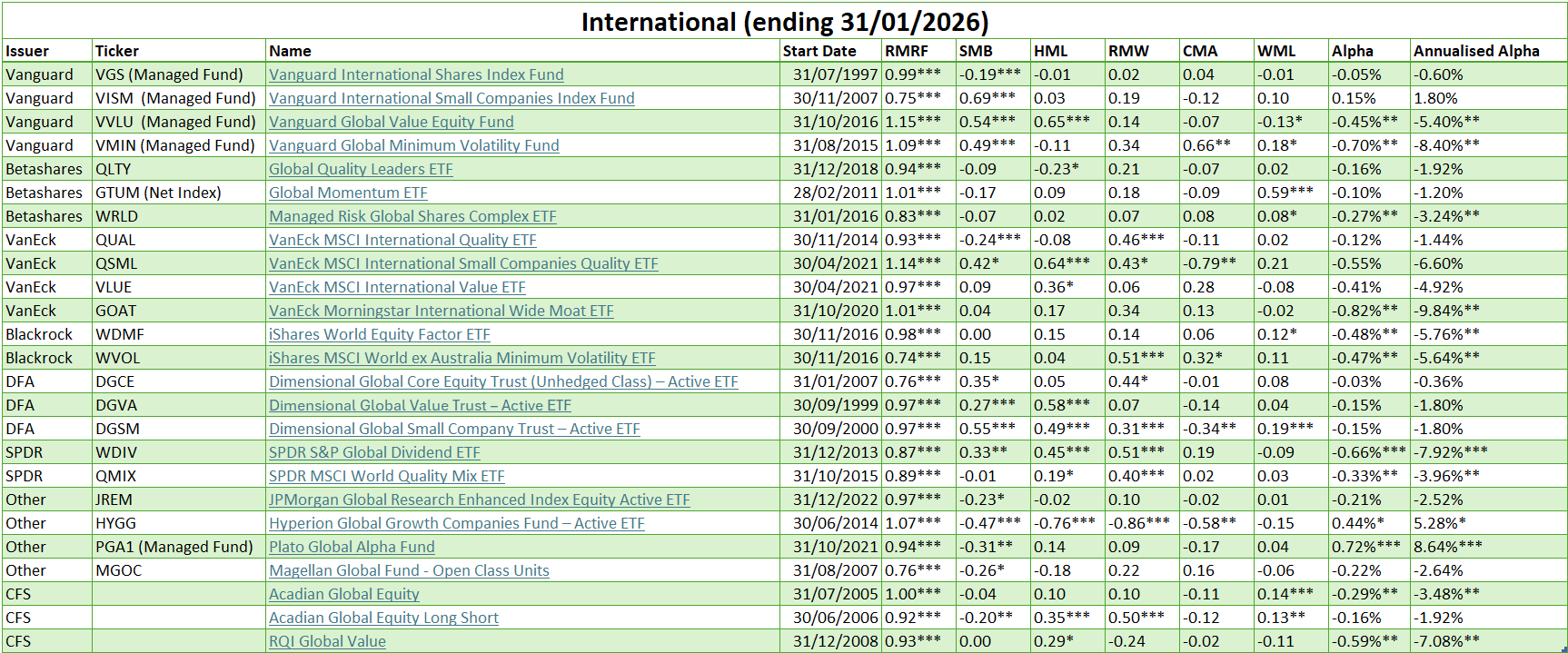1568x653 pixels.
Task: Select the Annualised Alpha column header
Action: [1476, 51]
